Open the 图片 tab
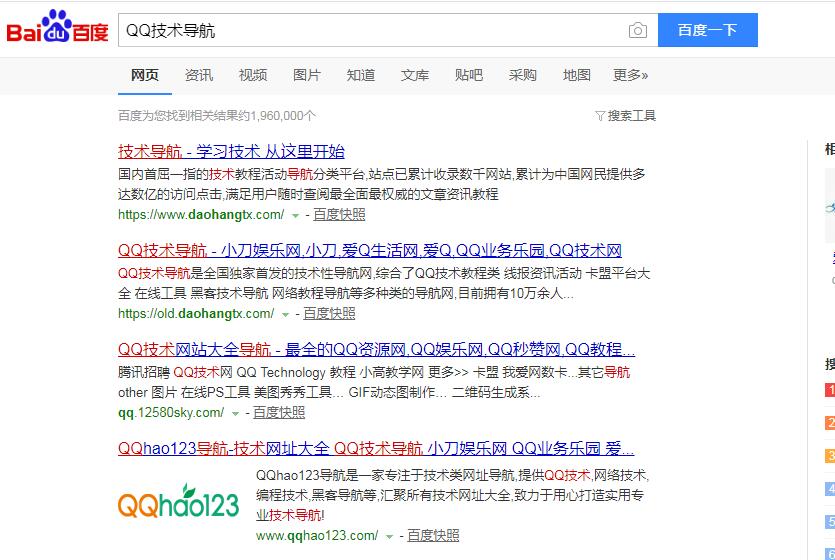Viewport: 835px width, 560px height. click(307, 75)
